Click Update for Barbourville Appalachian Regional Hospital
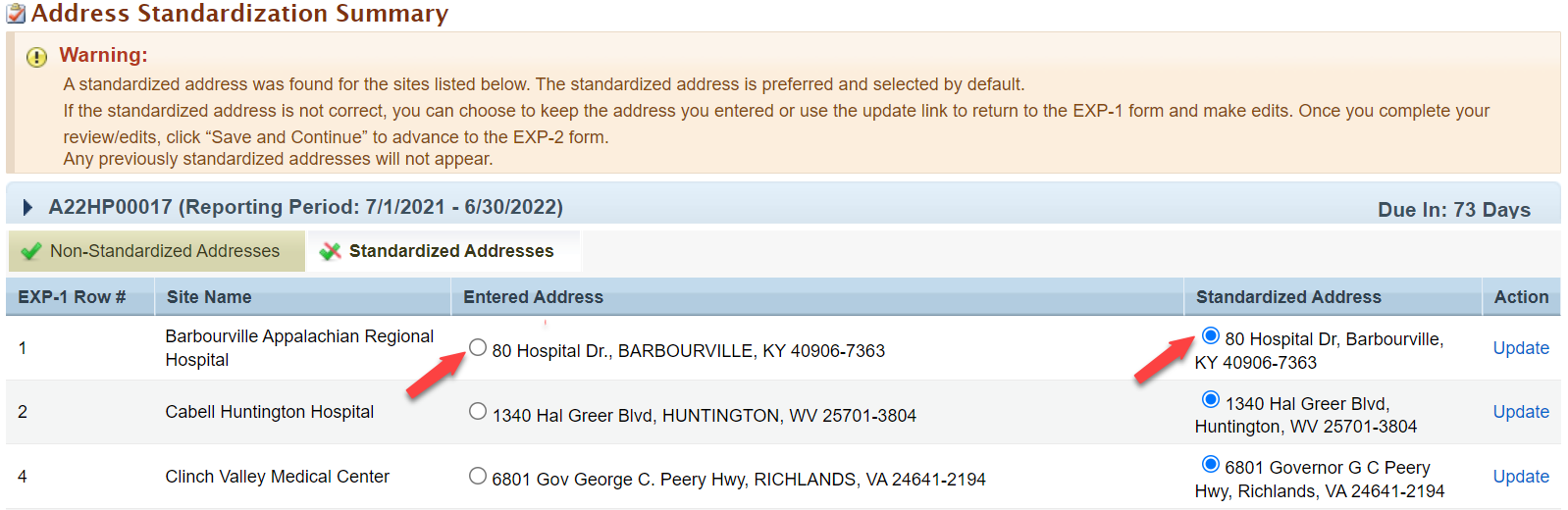Screen dimensions: 1568x510 [x=1521, y=348]
